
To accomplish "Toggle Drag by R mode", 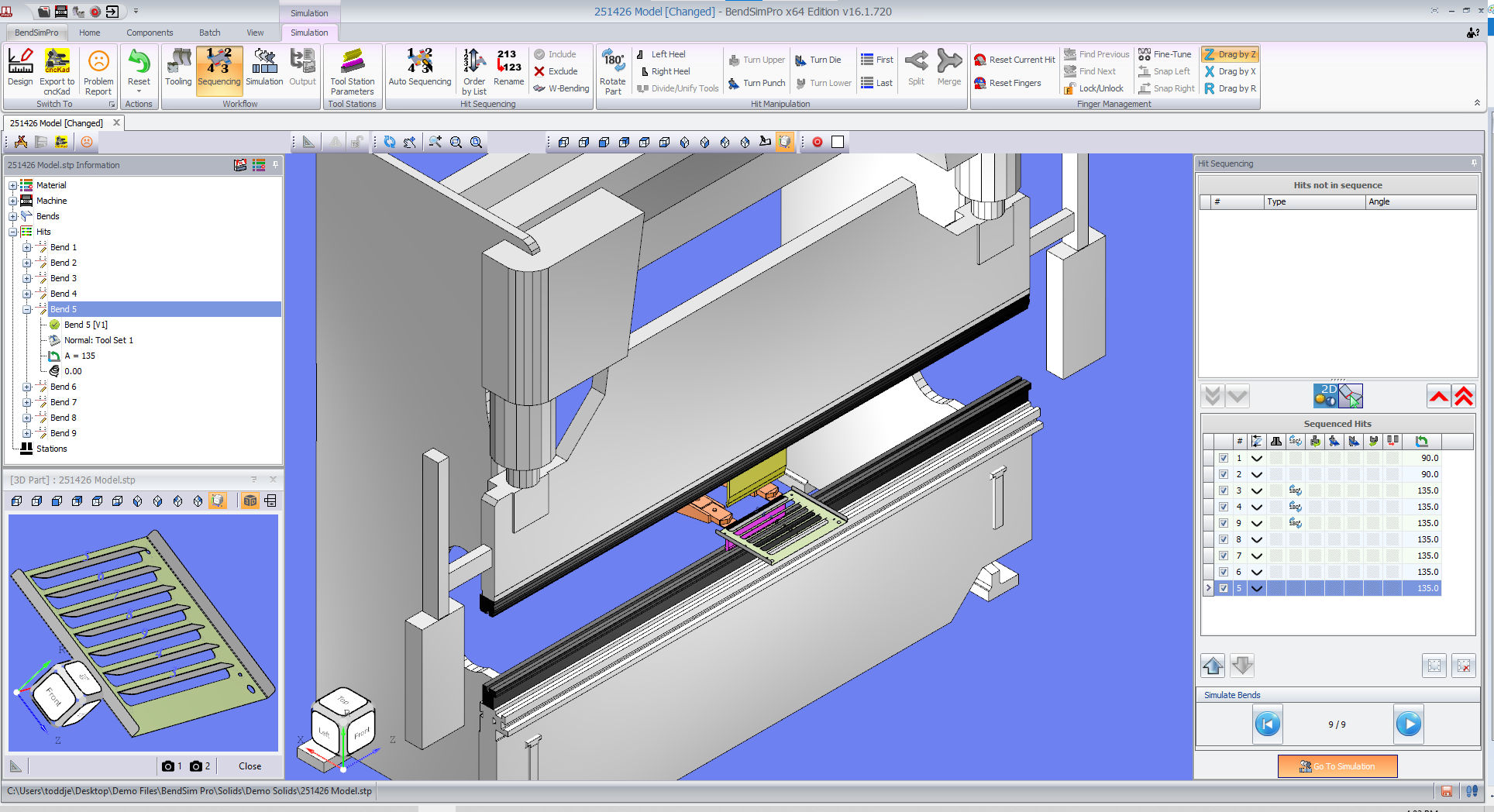I will coord(1230,88).
